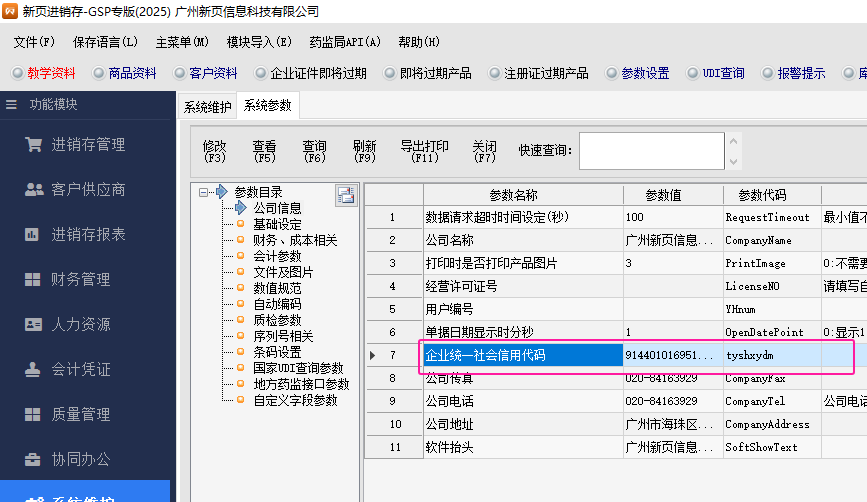Open the 基础设定 tree node
This screenshot has width=867, height=502.
277,224
